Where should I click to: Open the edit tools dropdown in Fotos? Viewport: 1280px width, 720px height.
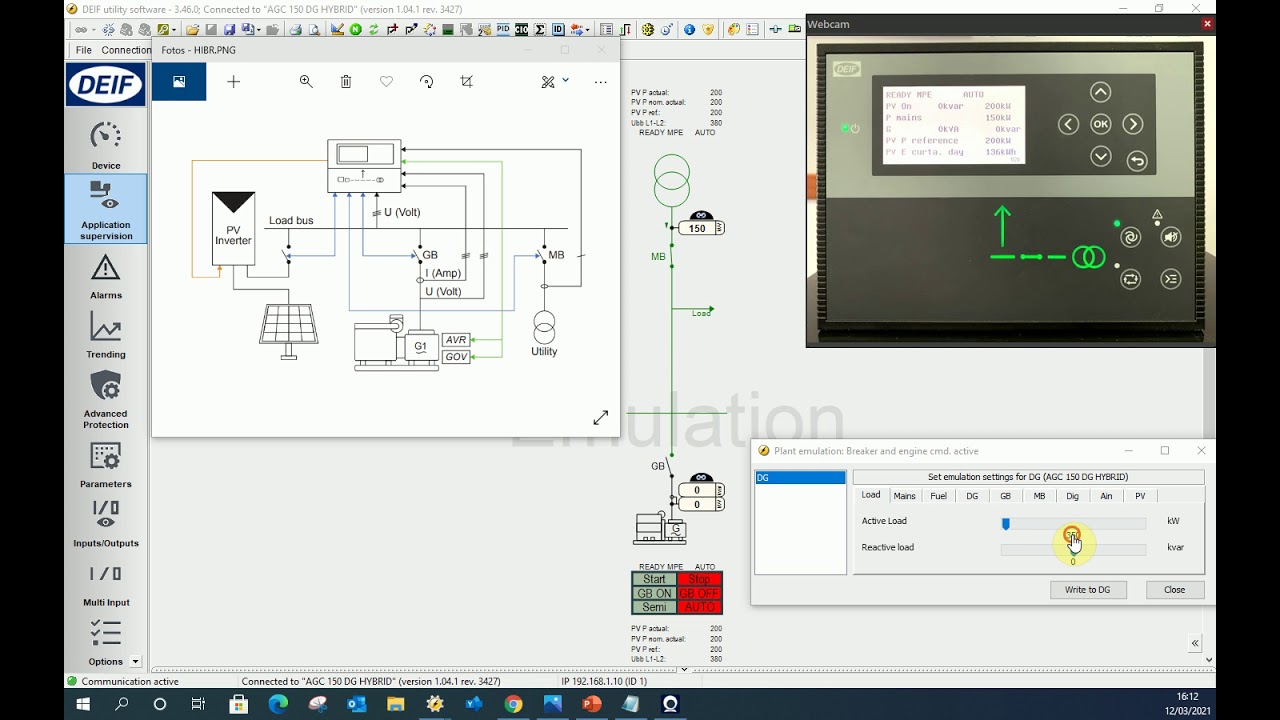click(555, 82)
